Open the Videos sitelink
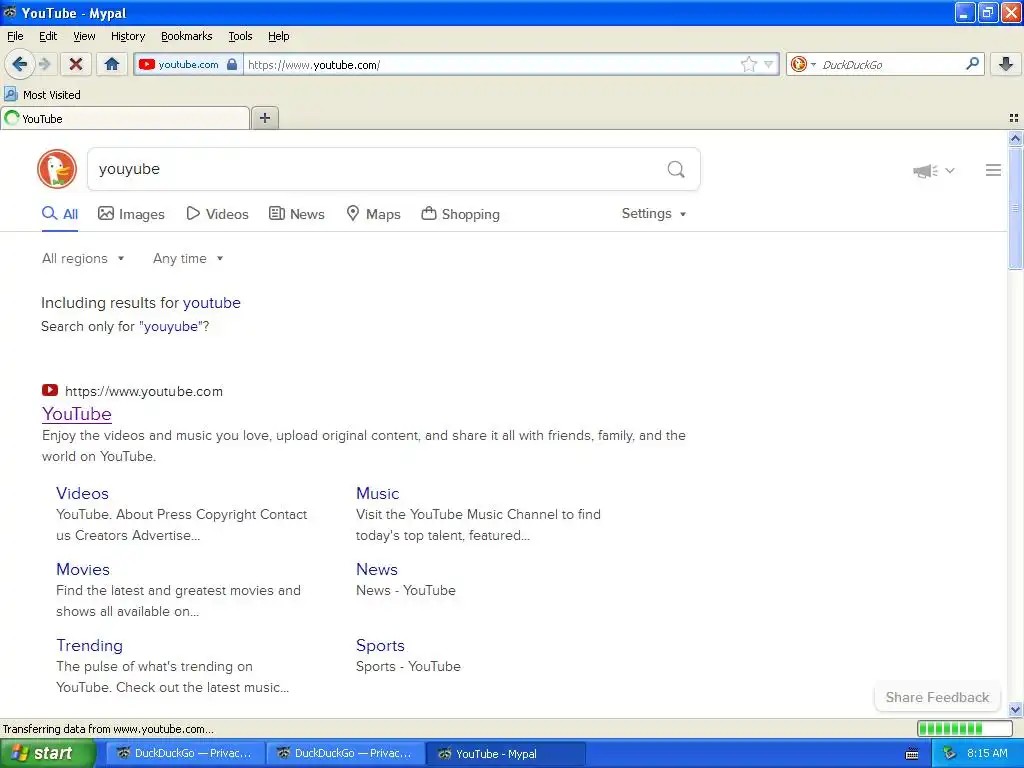 click(x=82, y=493)
